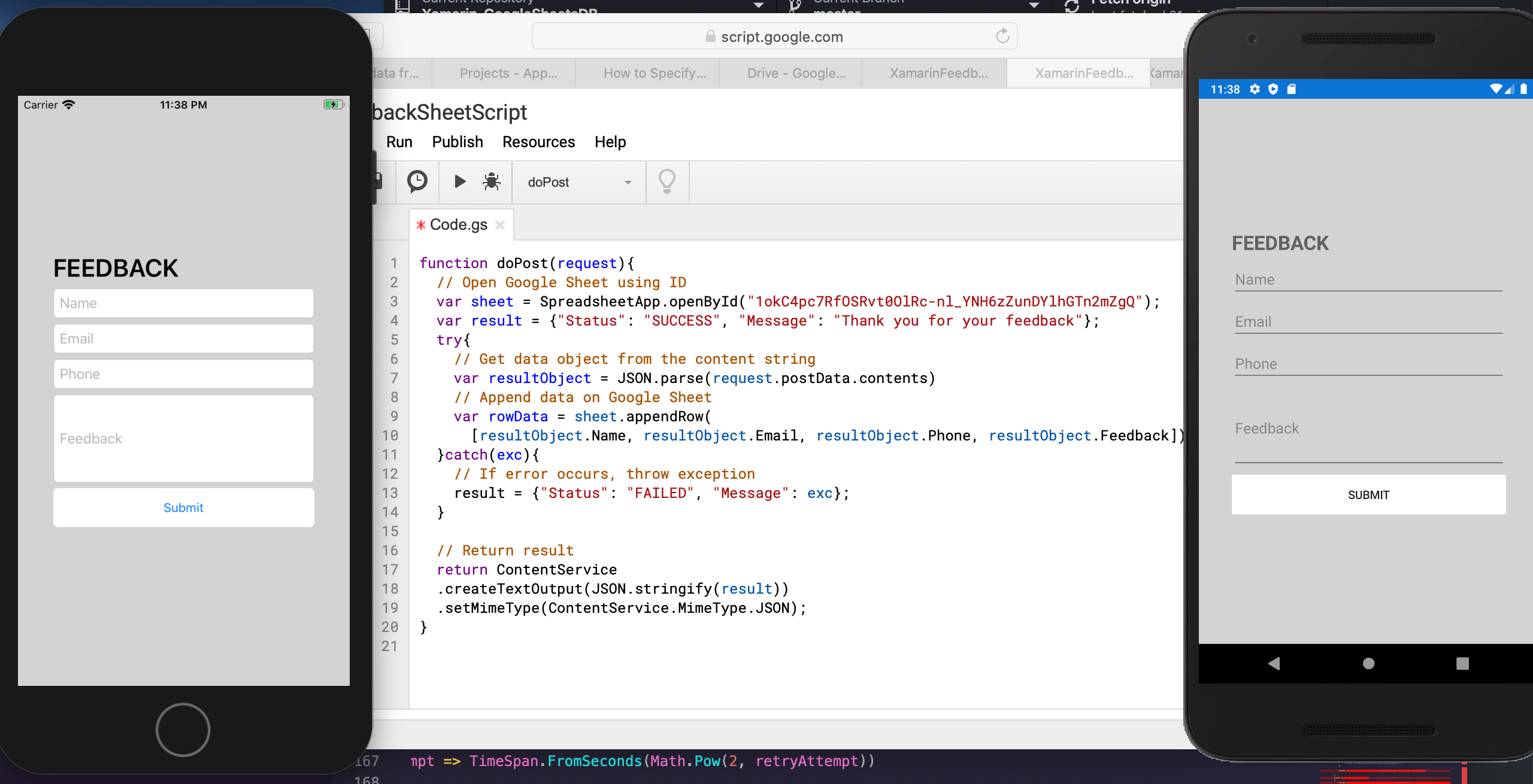
Task: Select the doPost function dropdown
Action: click(x=575, y=182)
